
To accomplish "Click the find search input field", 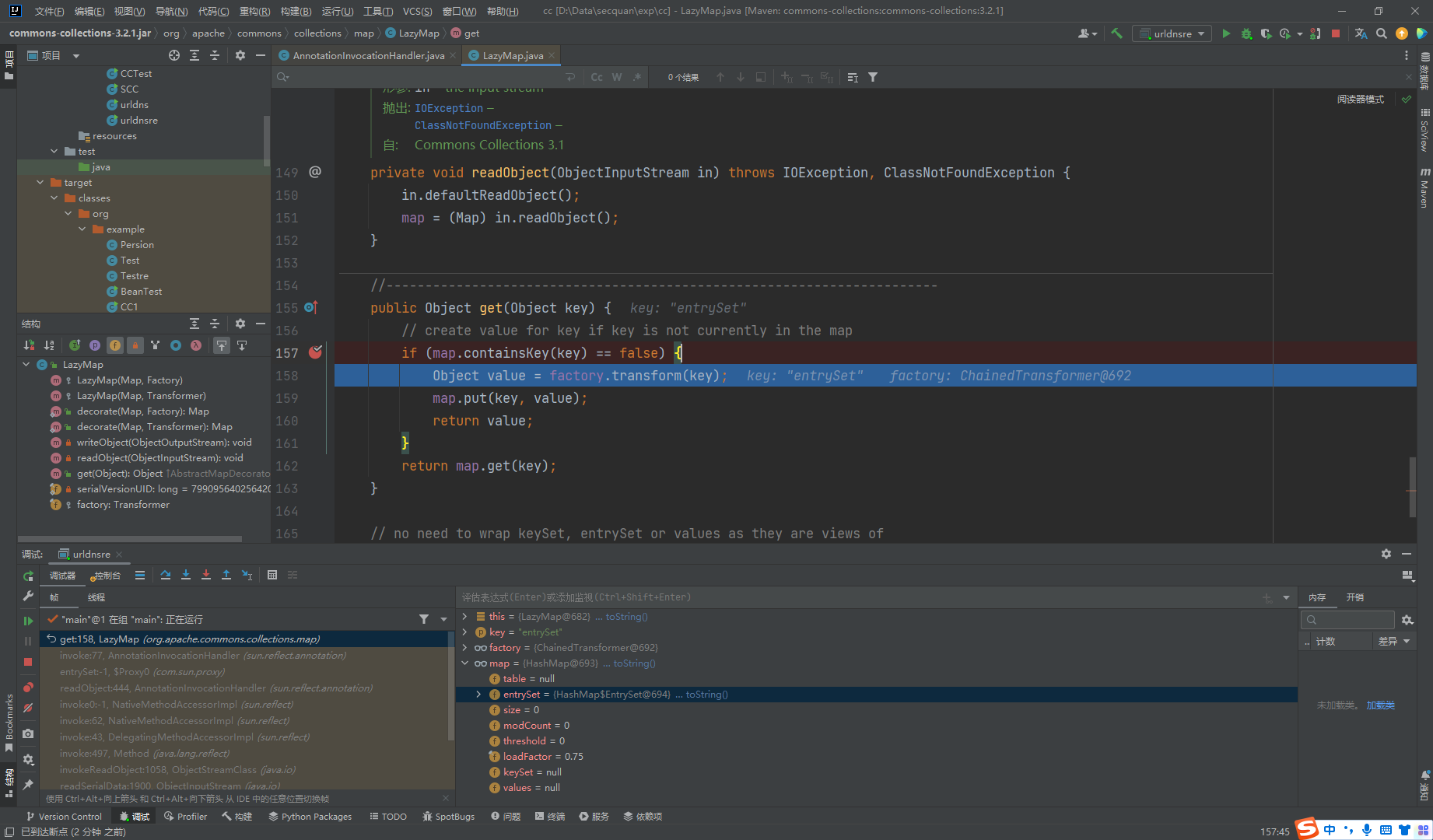I will pyautogui.click(x=428, y=77).
